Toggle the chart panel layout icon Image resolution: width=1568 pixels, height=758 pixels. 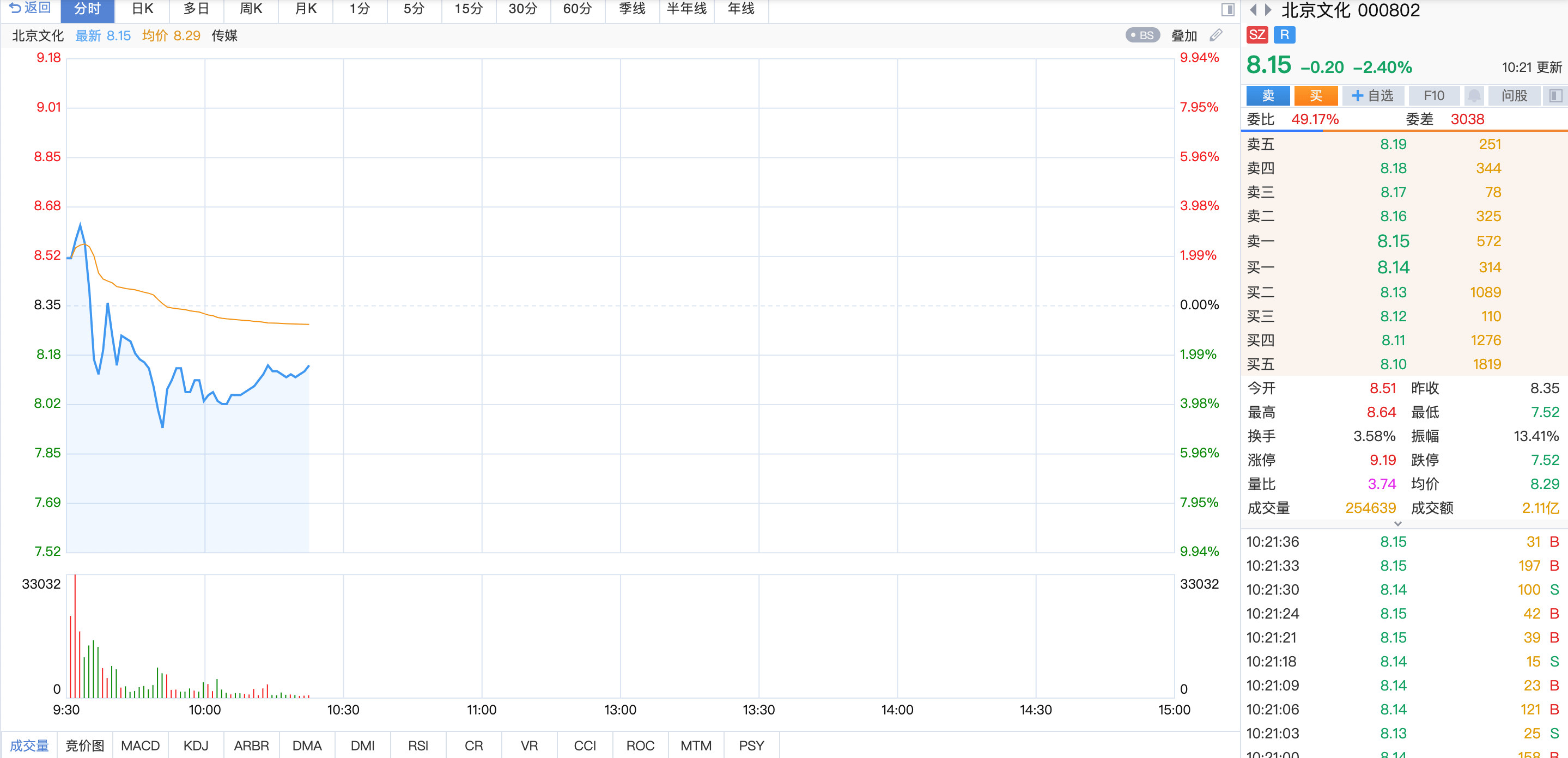click(x=1227, y=10)
